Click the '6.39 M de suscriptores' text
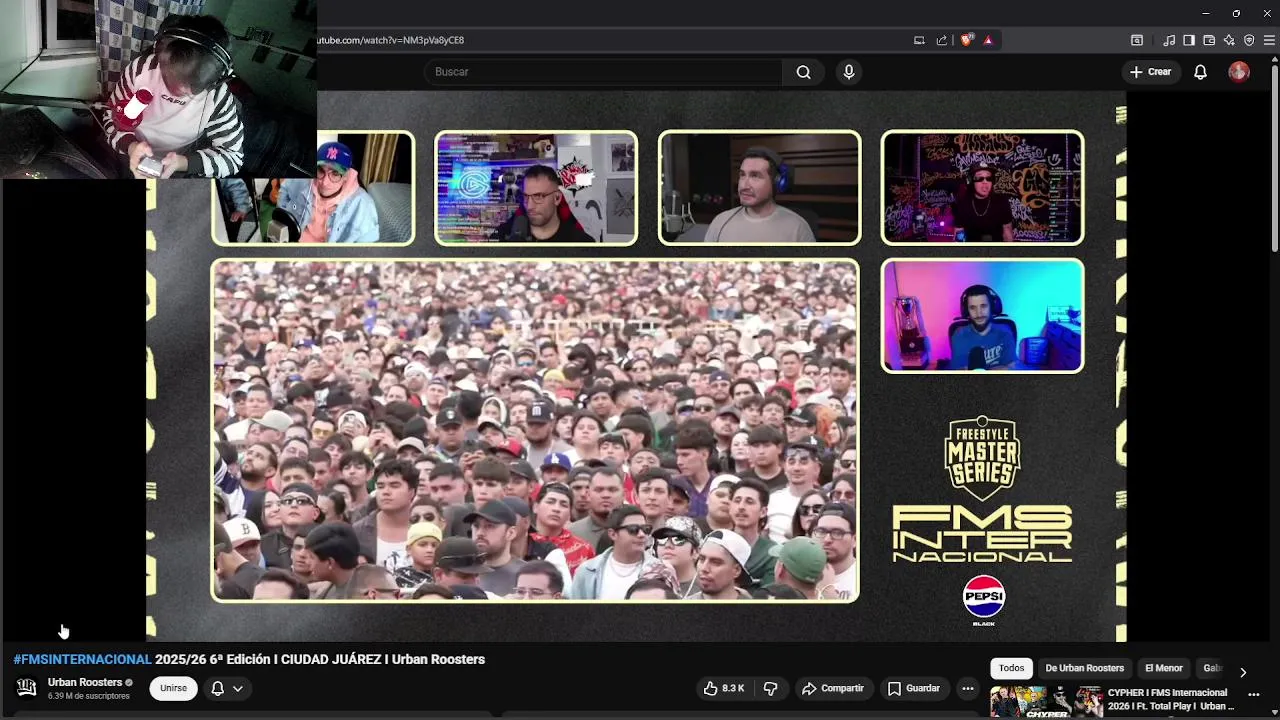Viewport: 1280px width, 720px height. pyautogui.click(x=89, y=696)
